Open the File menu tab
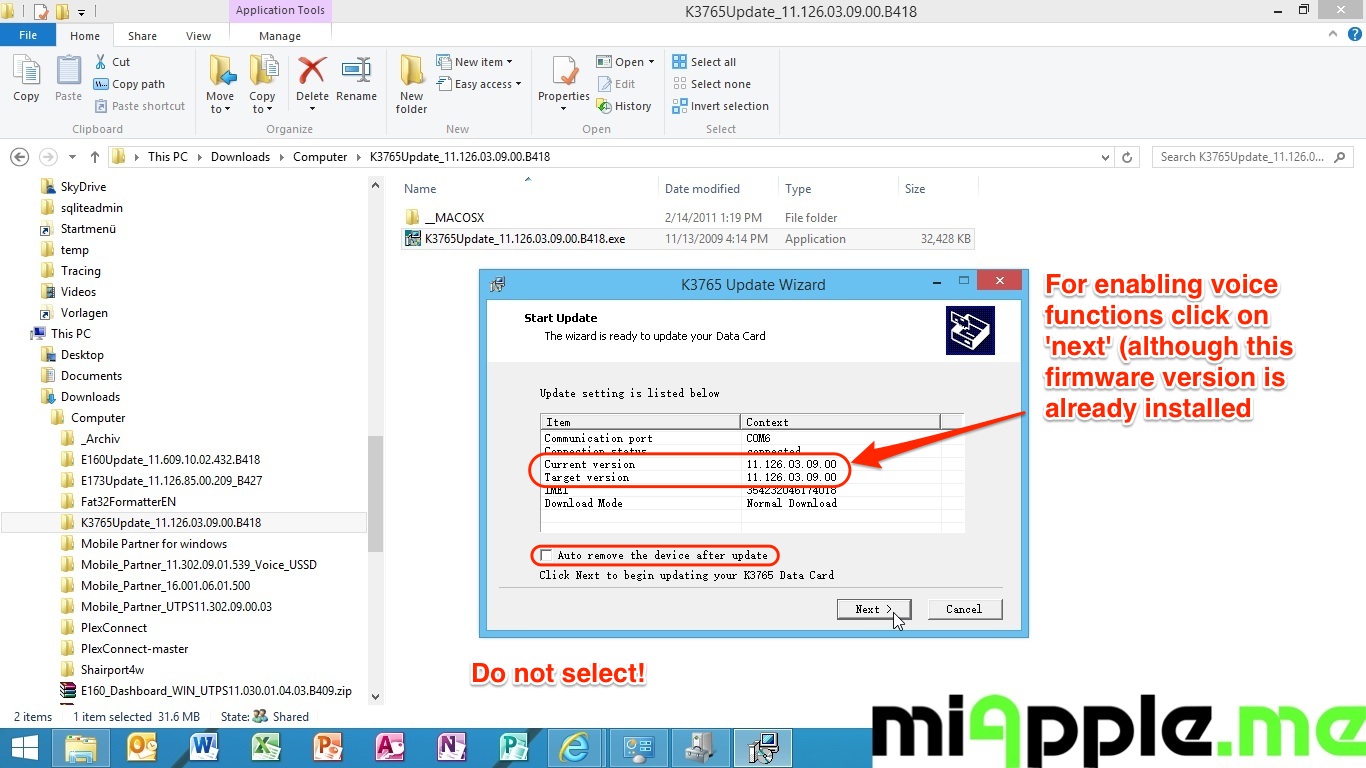The image size is (1366, 768). (x=28, y=35)
